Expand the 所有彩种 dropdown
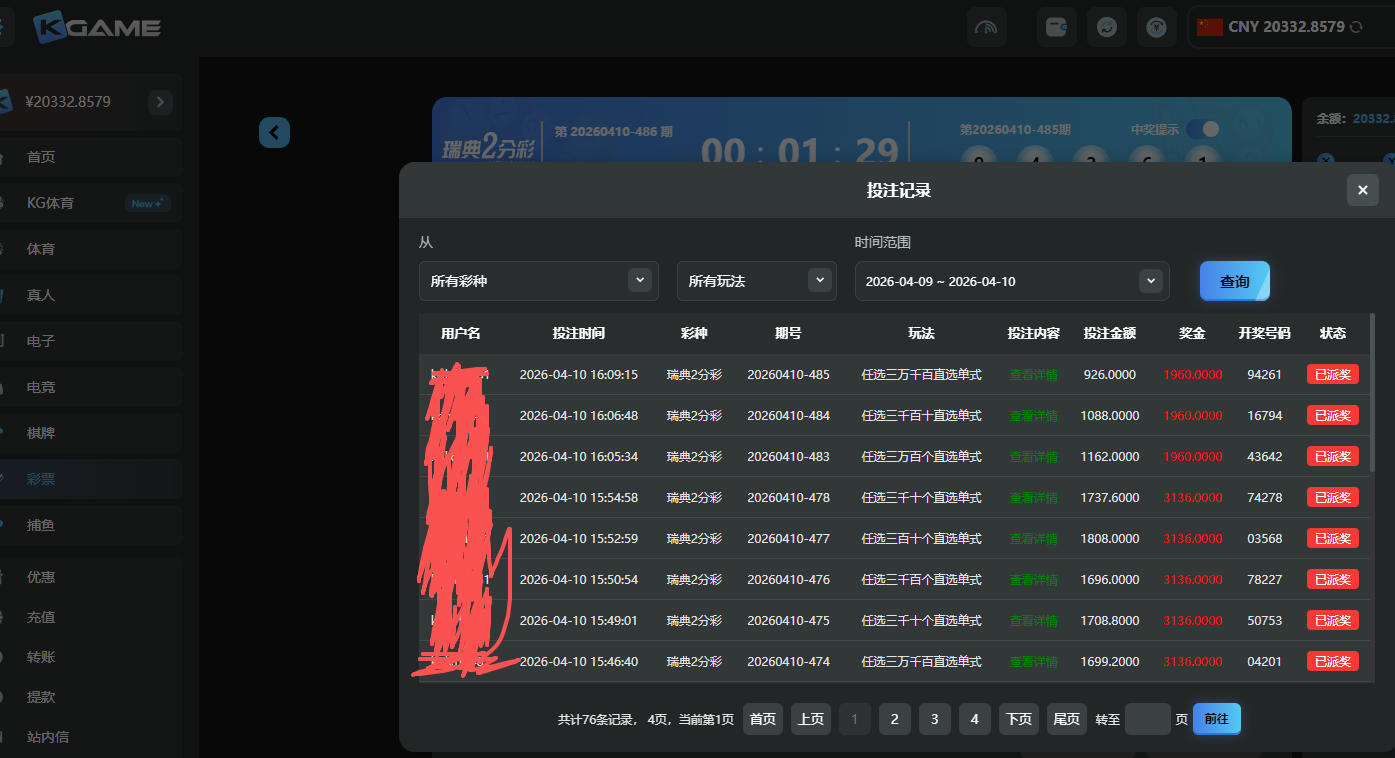 pyautogui.click(x=538, y=281)
